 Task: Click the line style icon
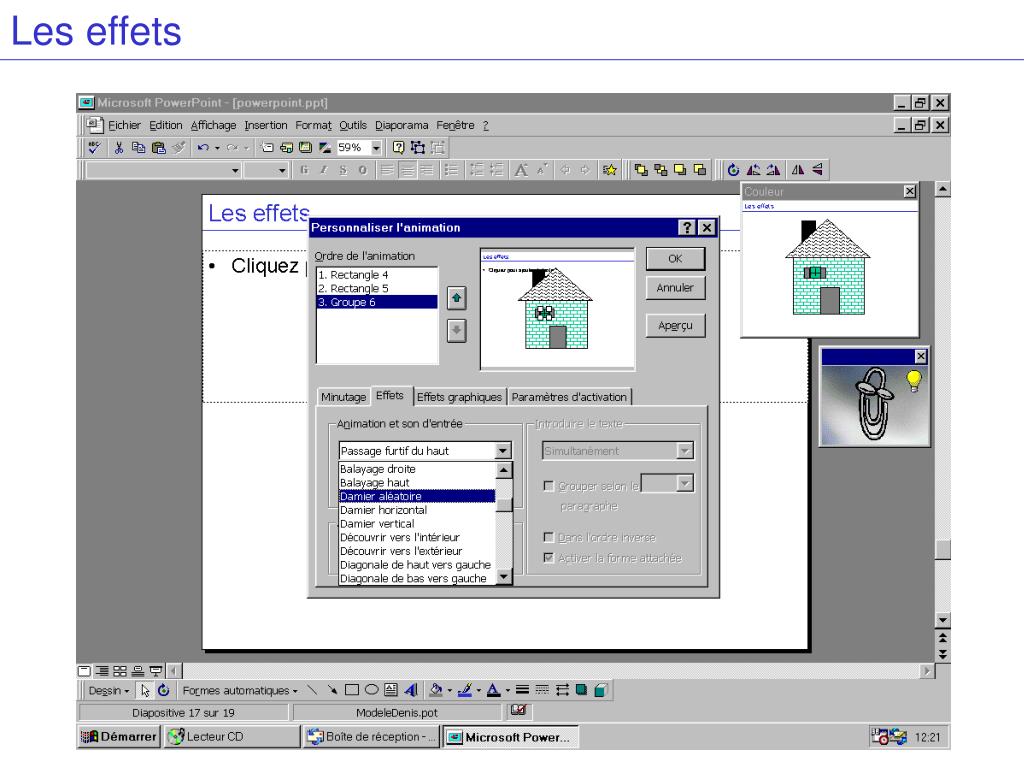point(522,690)
